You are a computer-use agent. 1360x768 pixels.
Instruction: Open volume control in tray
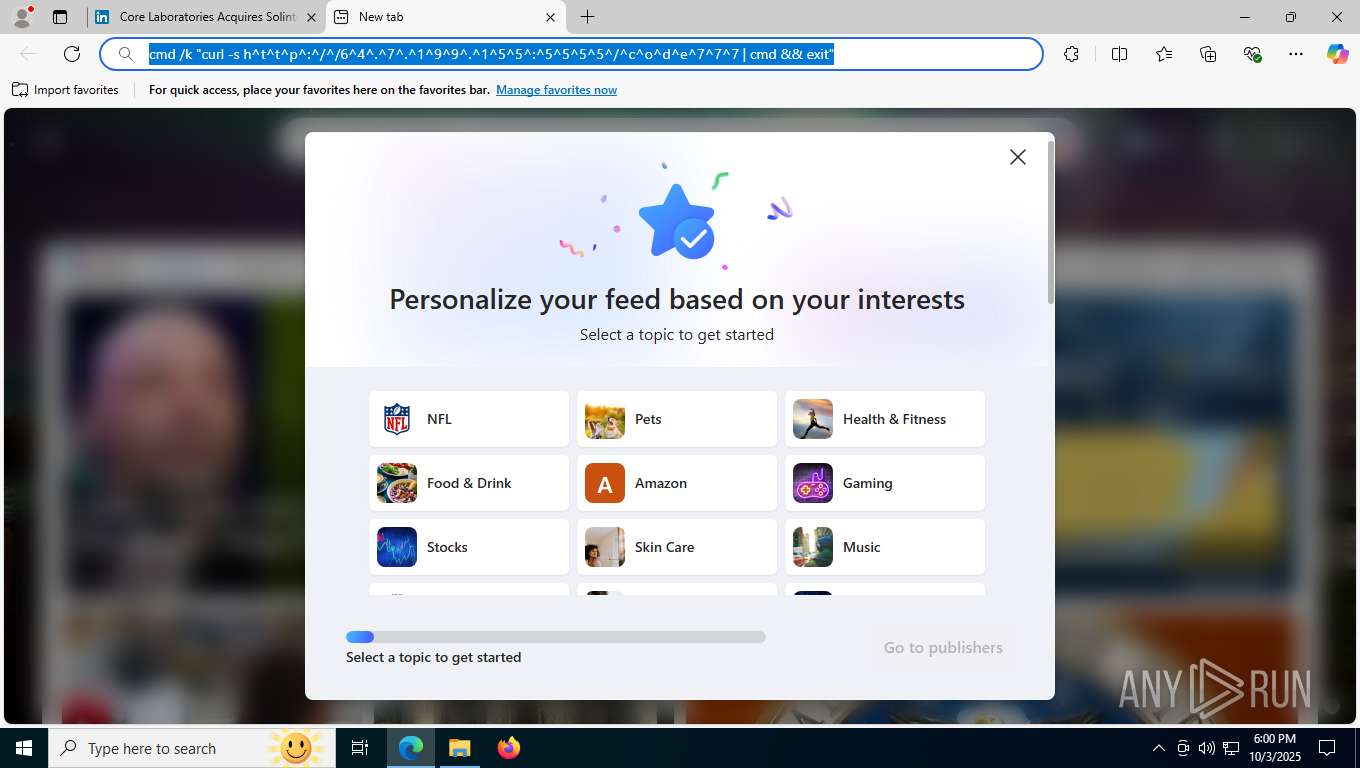point(1207,748)
